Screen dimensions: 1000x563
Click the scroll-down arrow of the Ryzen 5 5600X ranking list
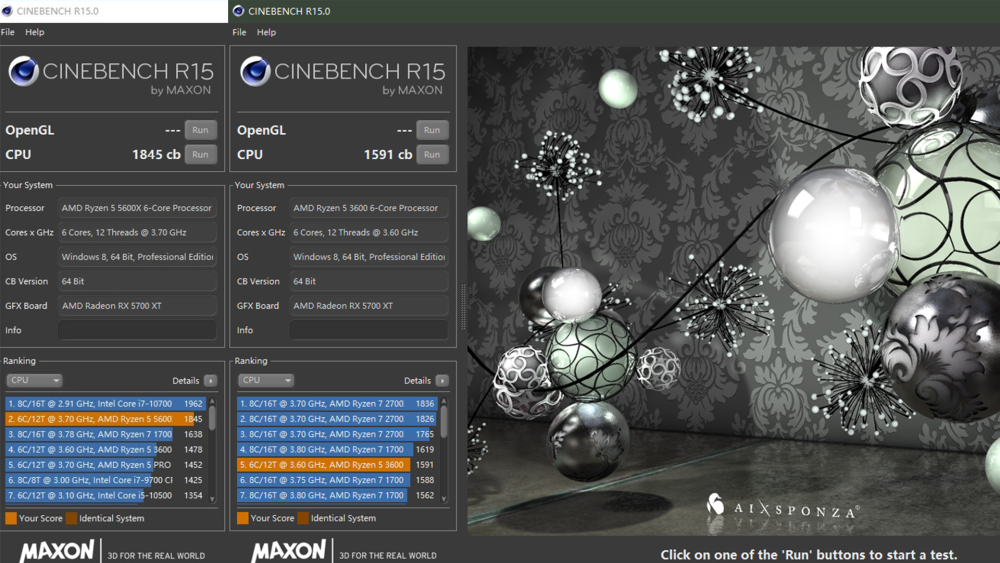pyautogui.click(x=212, y=499)
